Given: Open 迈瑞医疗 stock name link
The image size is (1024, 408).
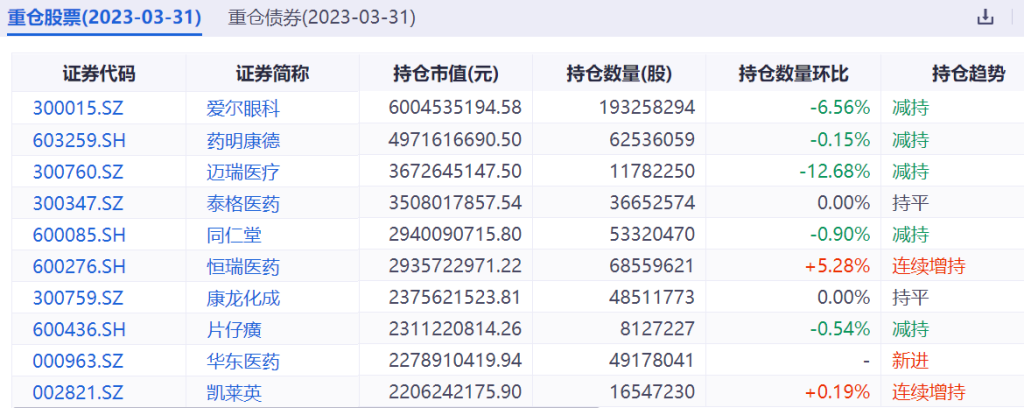Looking at the screenshot, I should [x=242, y=172].
